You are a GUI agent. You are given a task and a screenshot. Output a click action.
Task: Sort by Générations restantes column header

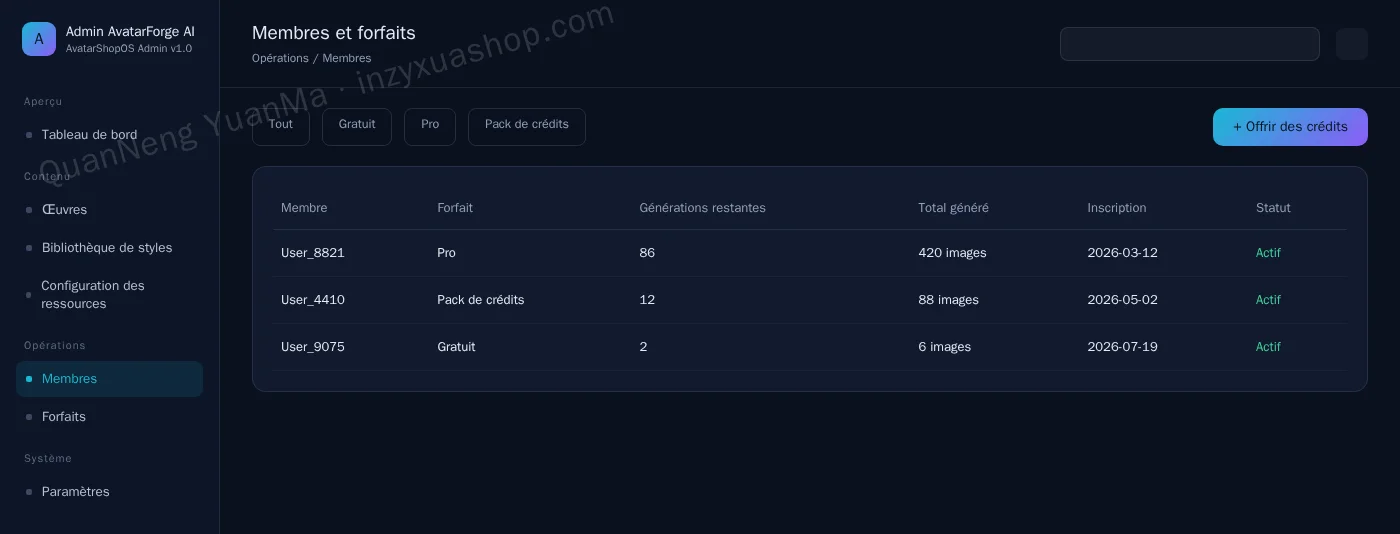702,208
